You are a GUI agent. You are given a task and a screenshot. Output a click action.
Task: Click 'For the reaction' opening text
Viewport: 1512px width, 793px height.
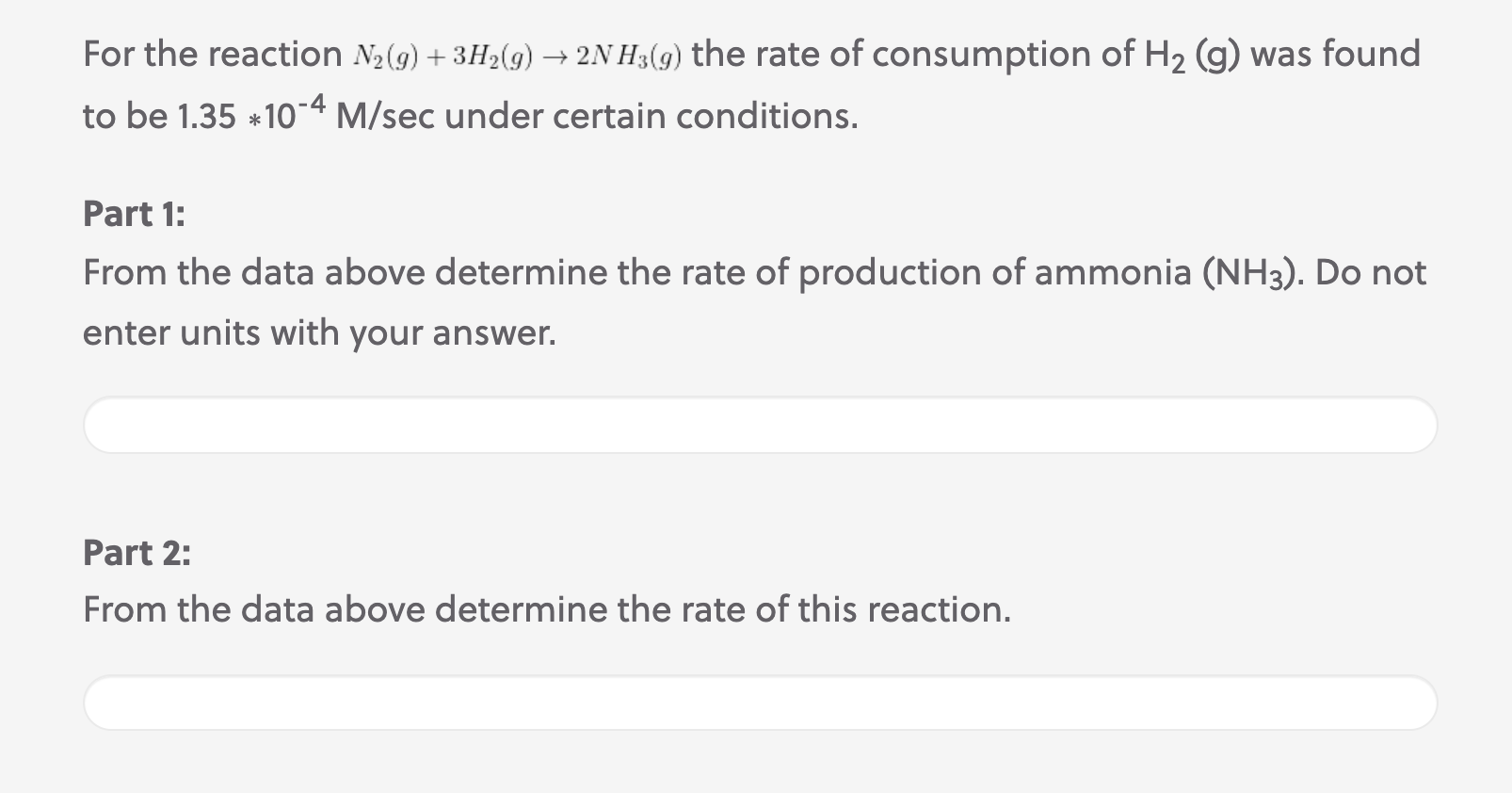(x=213, y=54)
